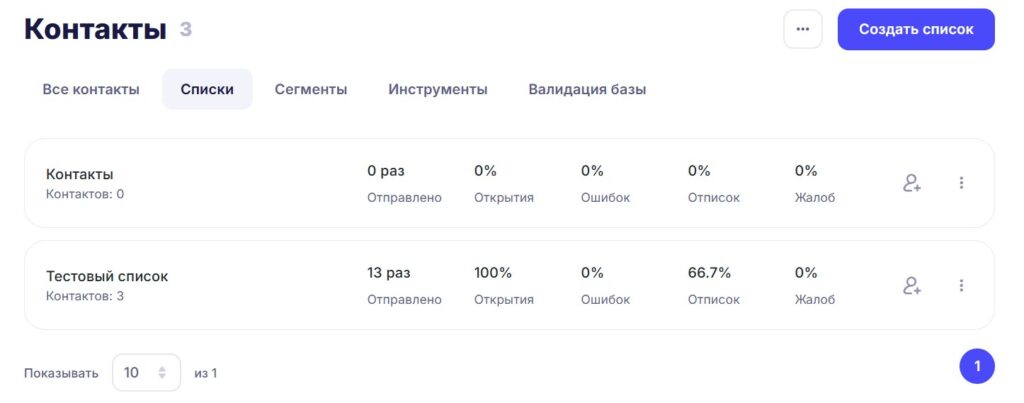This screenshot has height=403, width=1024.
Task: Click 100% Открытия value
Action: [493, 273]
